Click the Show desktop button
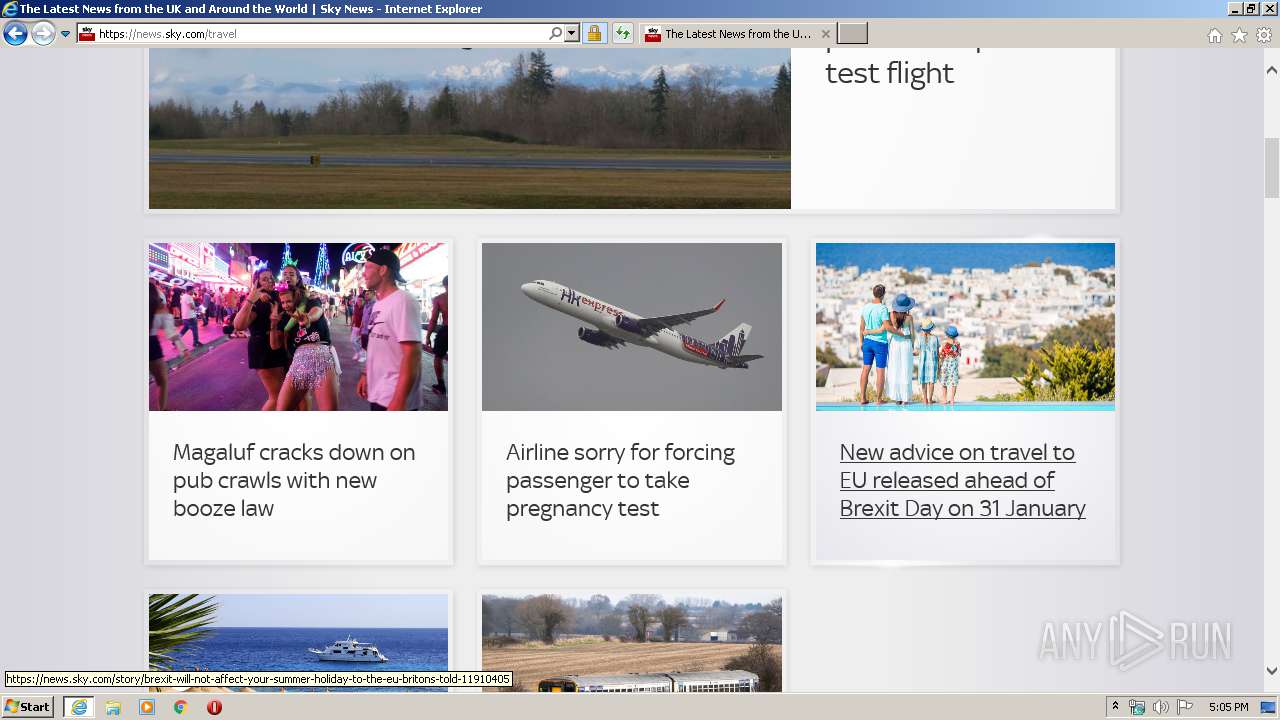Screen dimensions: 1280x720 [1269, 707]
